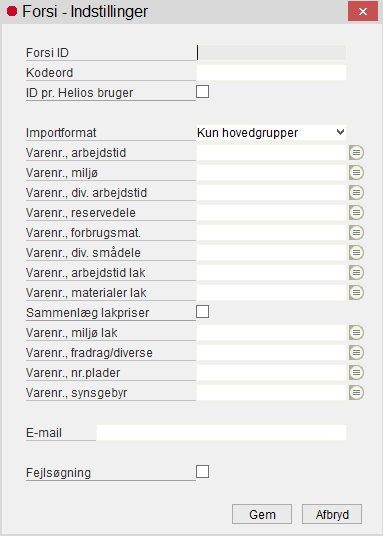Image resolution: width=383 pixels, height=536 pixels.
Task: Open lookup for Varenr., materialer lak
Action: [356, 293]
